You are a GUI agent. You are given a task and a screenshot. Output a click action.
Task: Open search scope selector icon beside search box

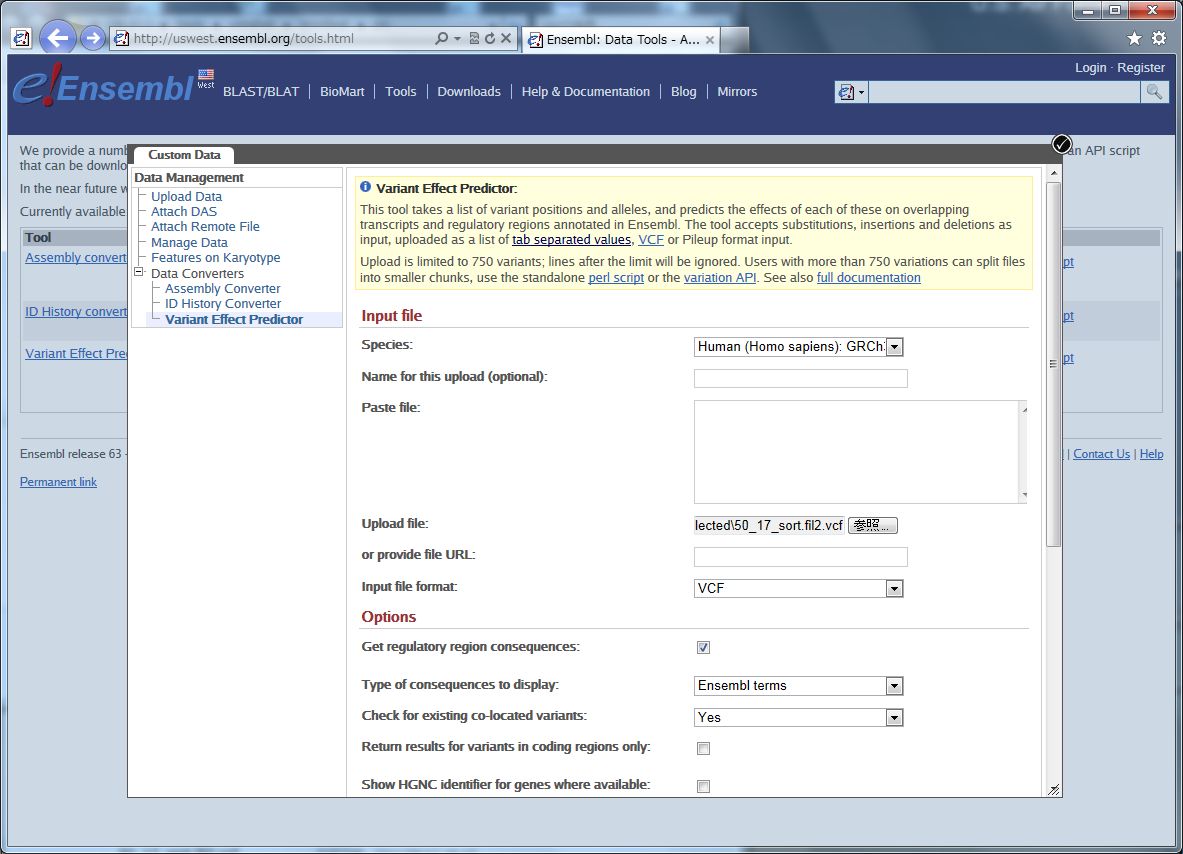point(851,92)
